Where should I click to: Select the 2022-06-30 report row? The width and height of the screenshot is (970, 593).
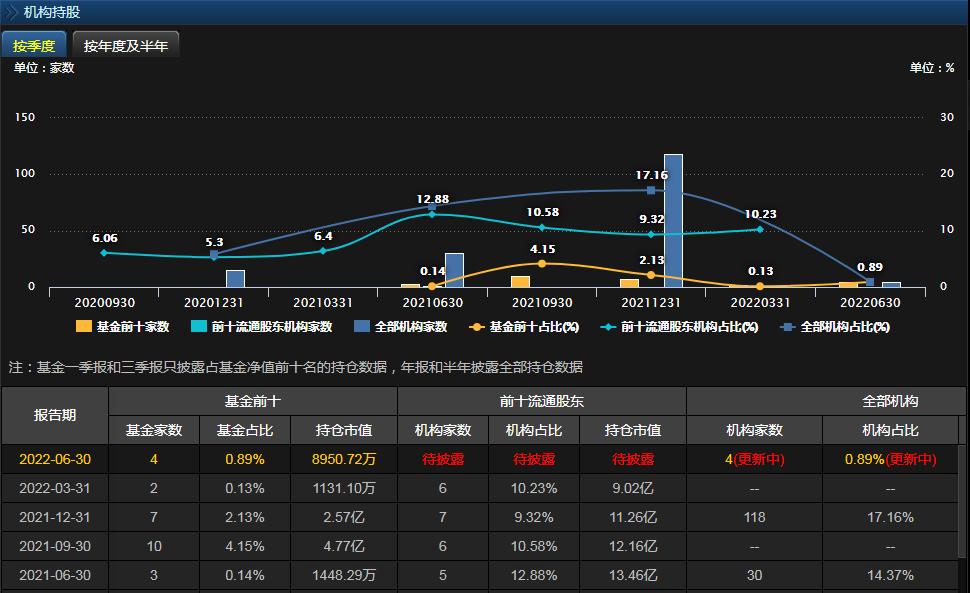coord(54,459)
